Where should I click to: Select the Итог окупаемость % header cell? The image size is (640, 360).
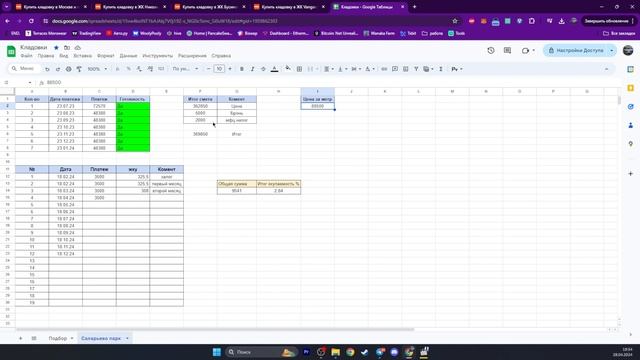(279, 184)
